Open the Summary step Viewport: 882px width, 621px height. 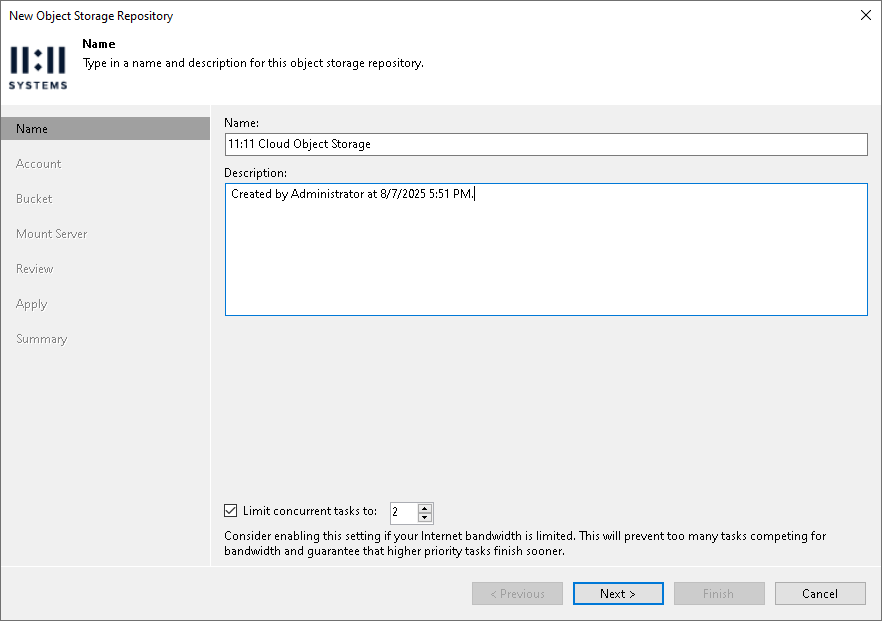pos(42,339)
